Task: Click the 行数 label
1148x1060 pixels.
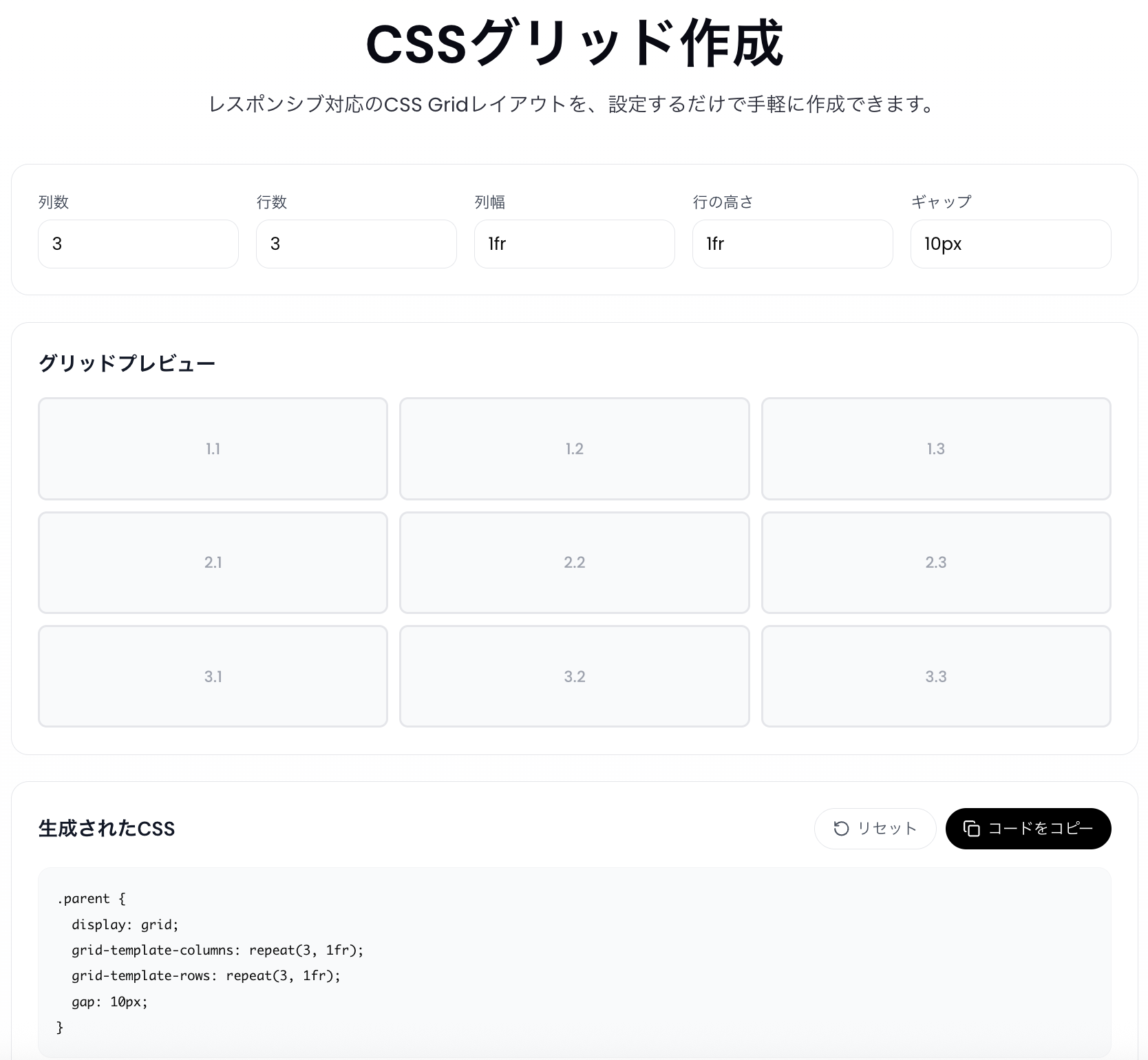Action: pyautogui.click(x=272, y=202)
